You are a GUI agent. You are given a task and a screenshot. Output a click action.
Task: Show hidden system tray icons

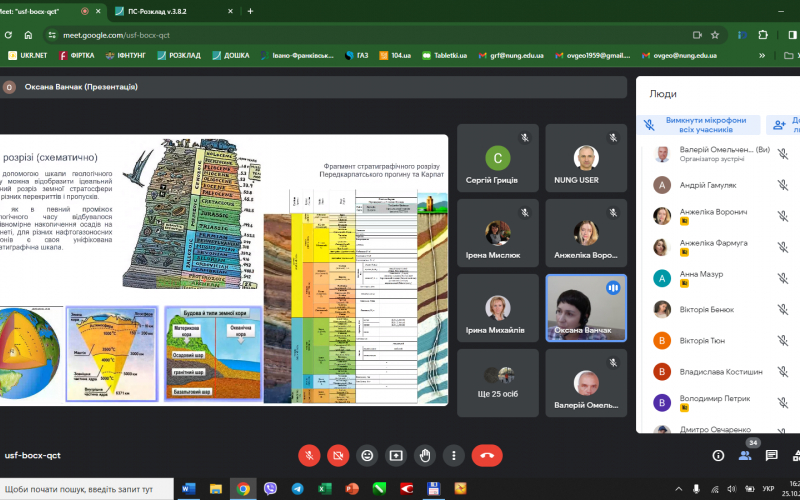(x=679, y=489)
